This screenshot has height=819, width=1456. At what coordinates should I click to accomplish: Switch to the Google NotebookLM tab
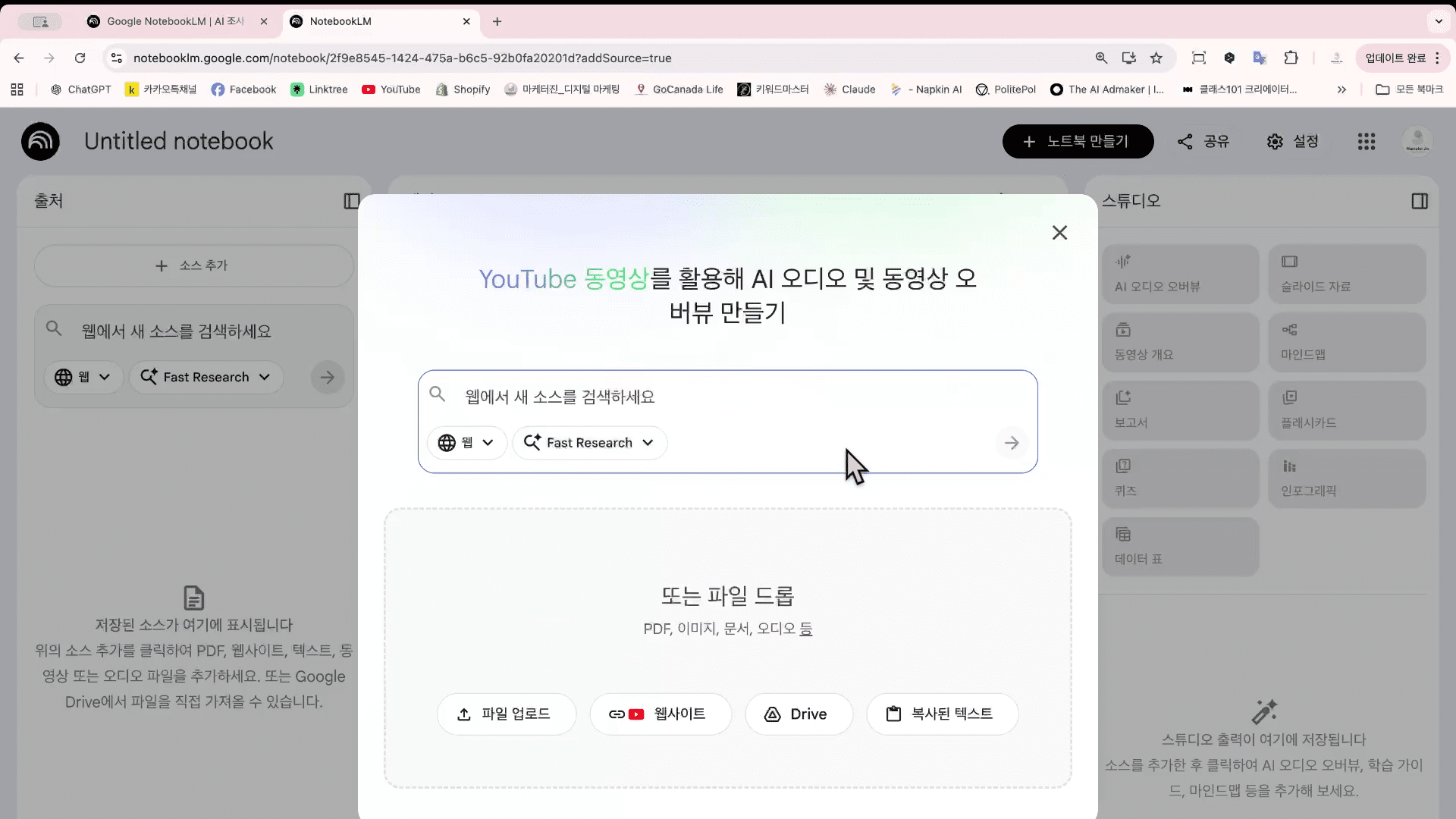point(174,21)
